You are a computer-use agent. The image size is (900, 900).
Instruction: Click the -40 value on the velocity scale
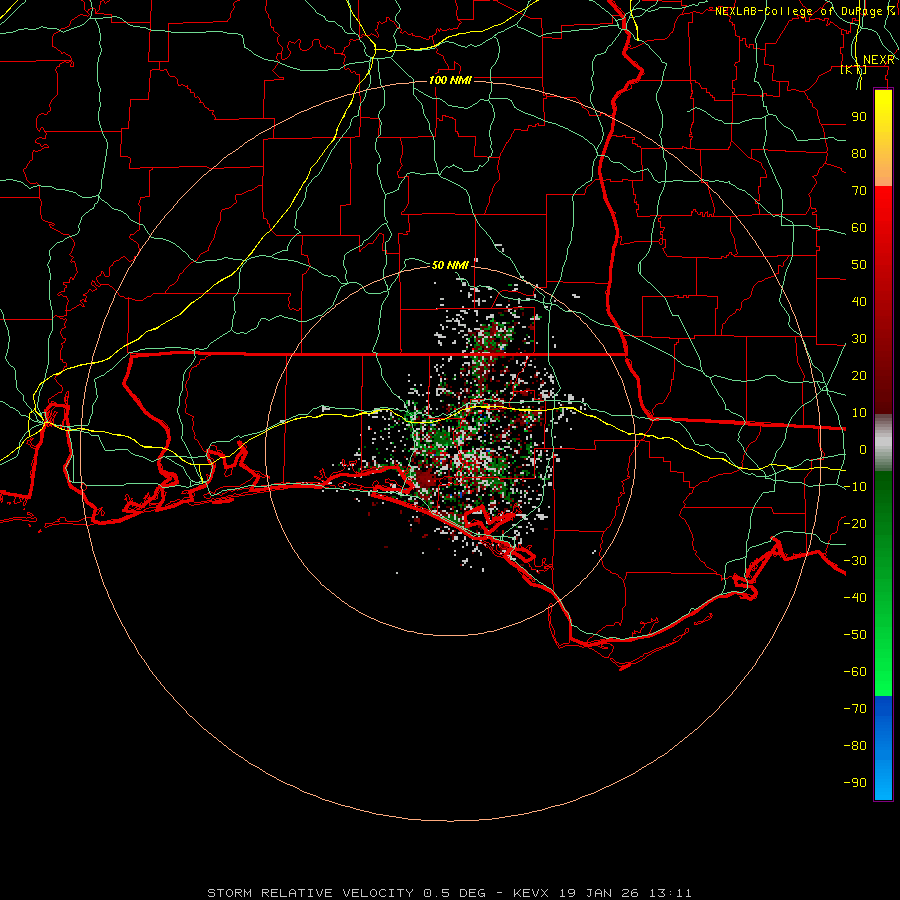click(x=855, y=598)
